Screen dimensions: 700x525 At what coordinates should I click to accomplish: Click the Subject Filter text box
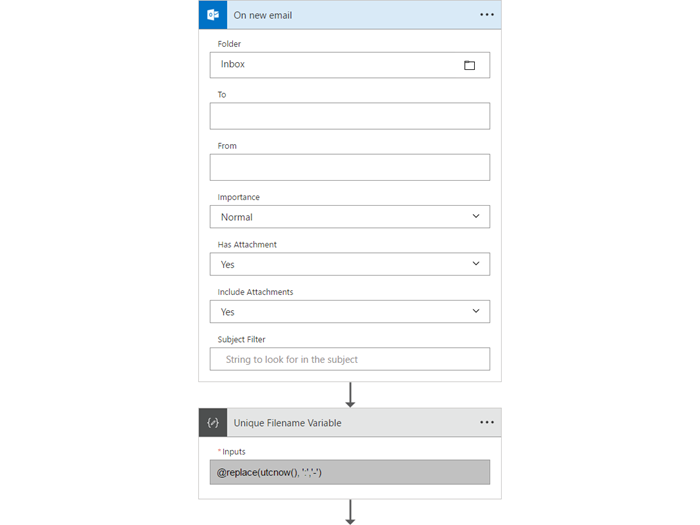pyautogui.click(x=349, y=359)
